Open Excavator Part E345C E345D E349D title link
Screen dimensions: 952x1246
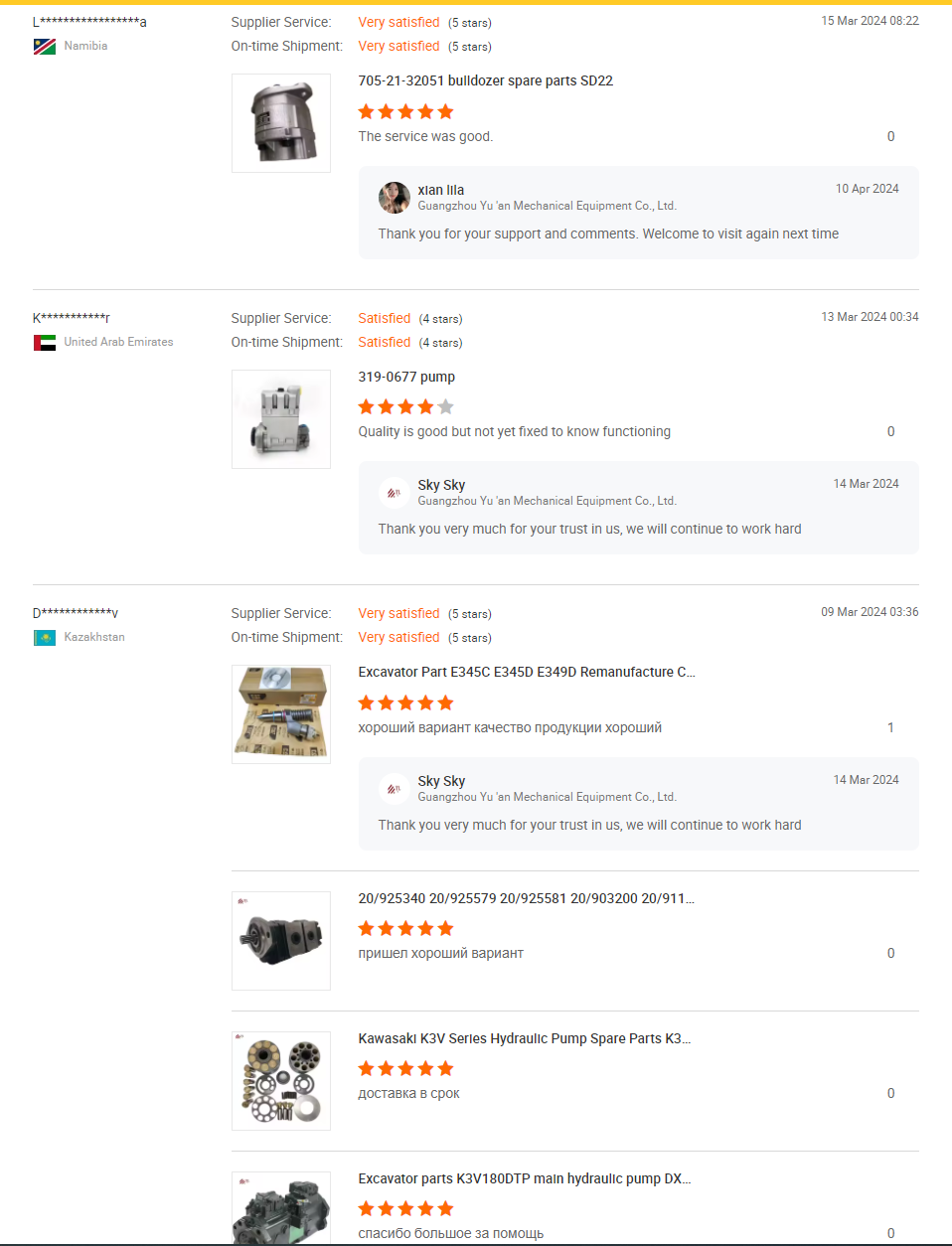pyautogui.click(x=527, y=672)
